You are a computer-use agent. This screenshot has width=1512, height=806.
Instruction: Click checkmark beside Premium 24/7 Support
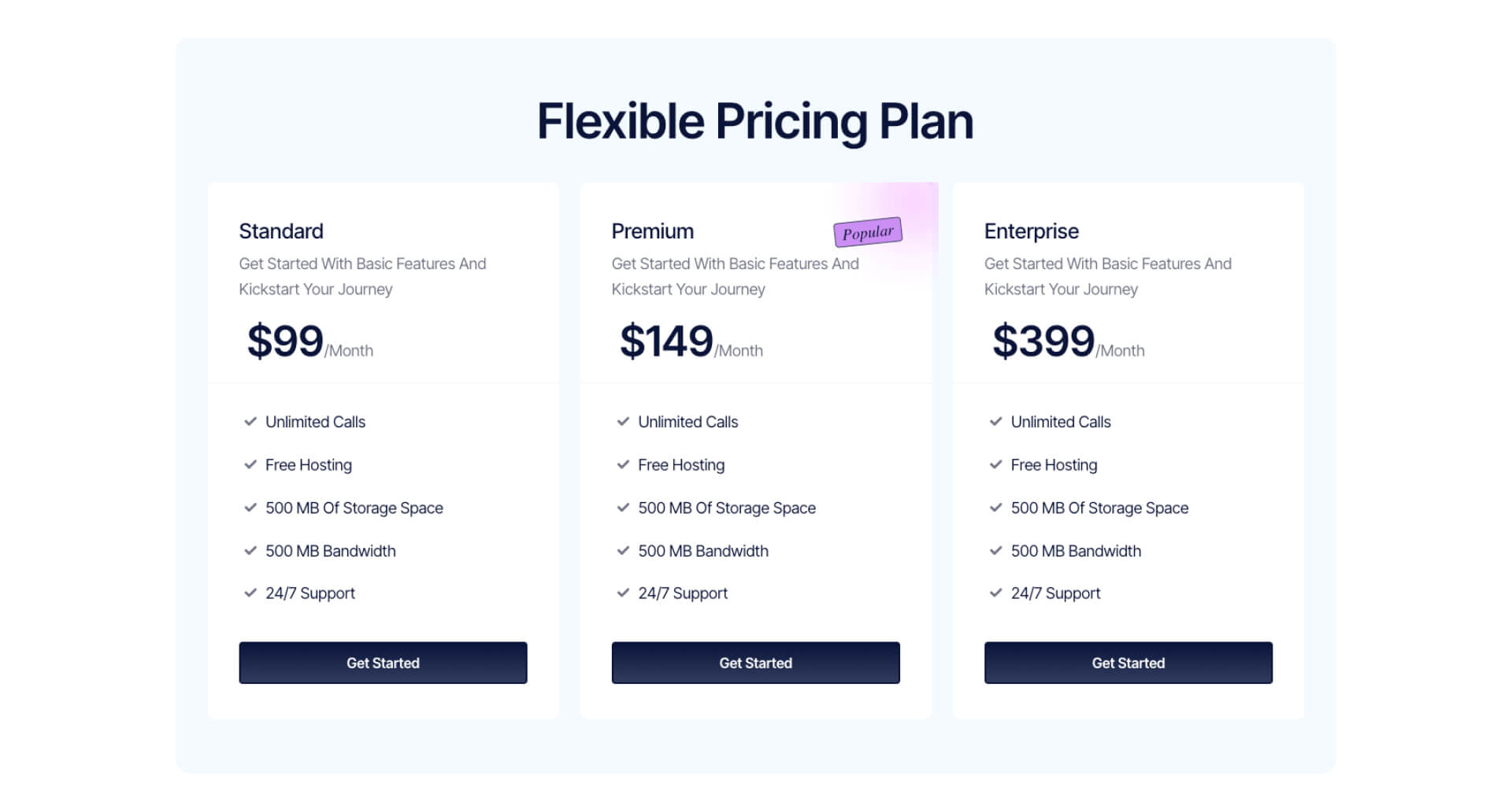tap(623, 593)
